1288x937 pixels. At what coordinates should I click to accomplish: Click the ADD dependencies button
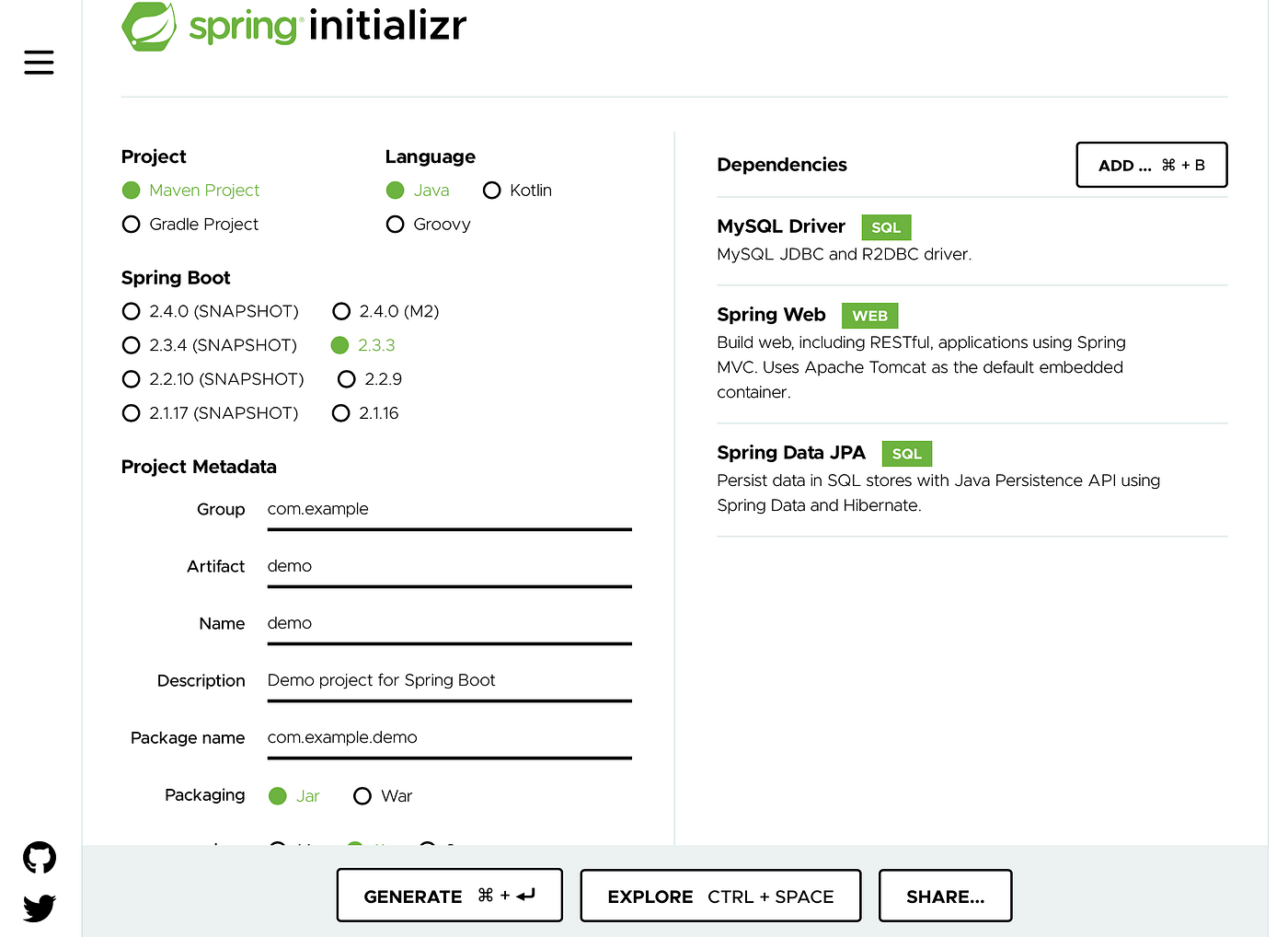click(x=1152, y=166)
